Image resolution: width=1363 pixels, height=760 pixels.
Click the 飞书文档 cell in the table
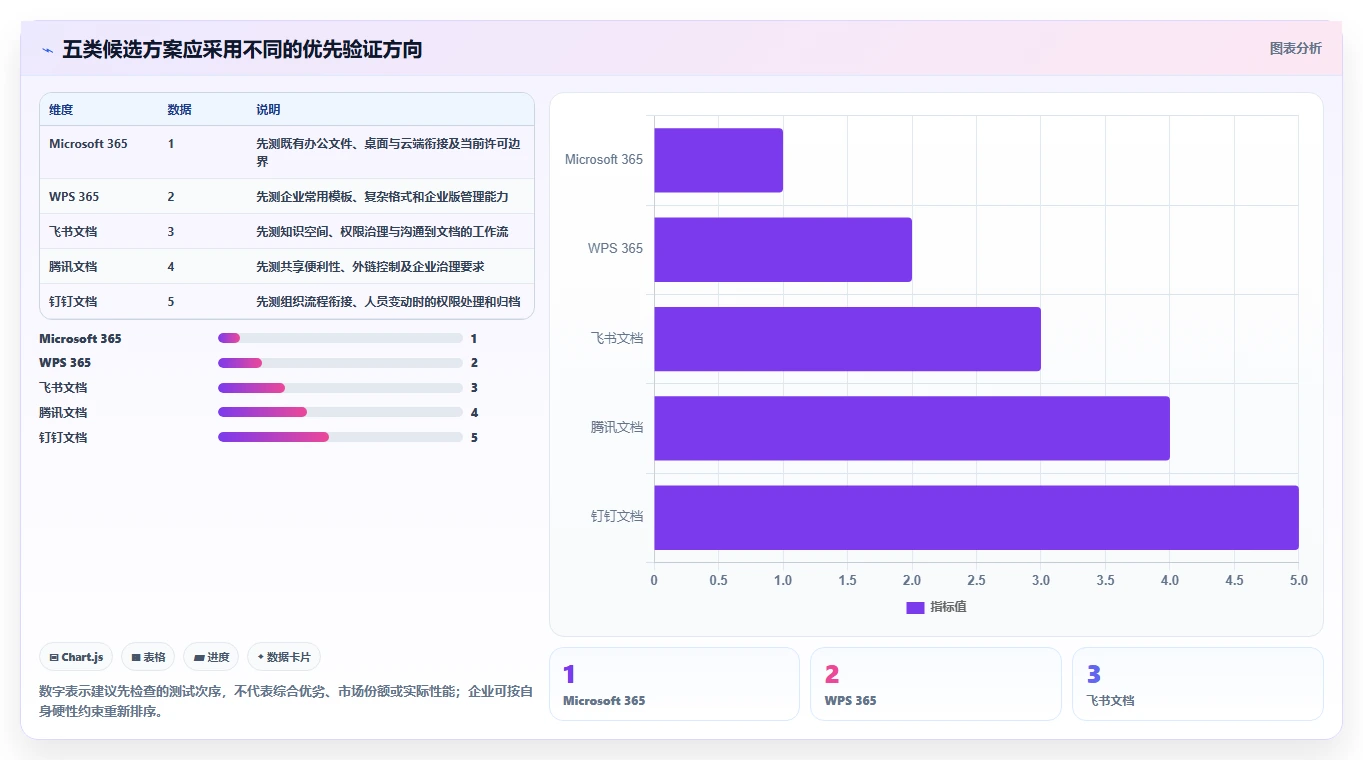point(73,232)
